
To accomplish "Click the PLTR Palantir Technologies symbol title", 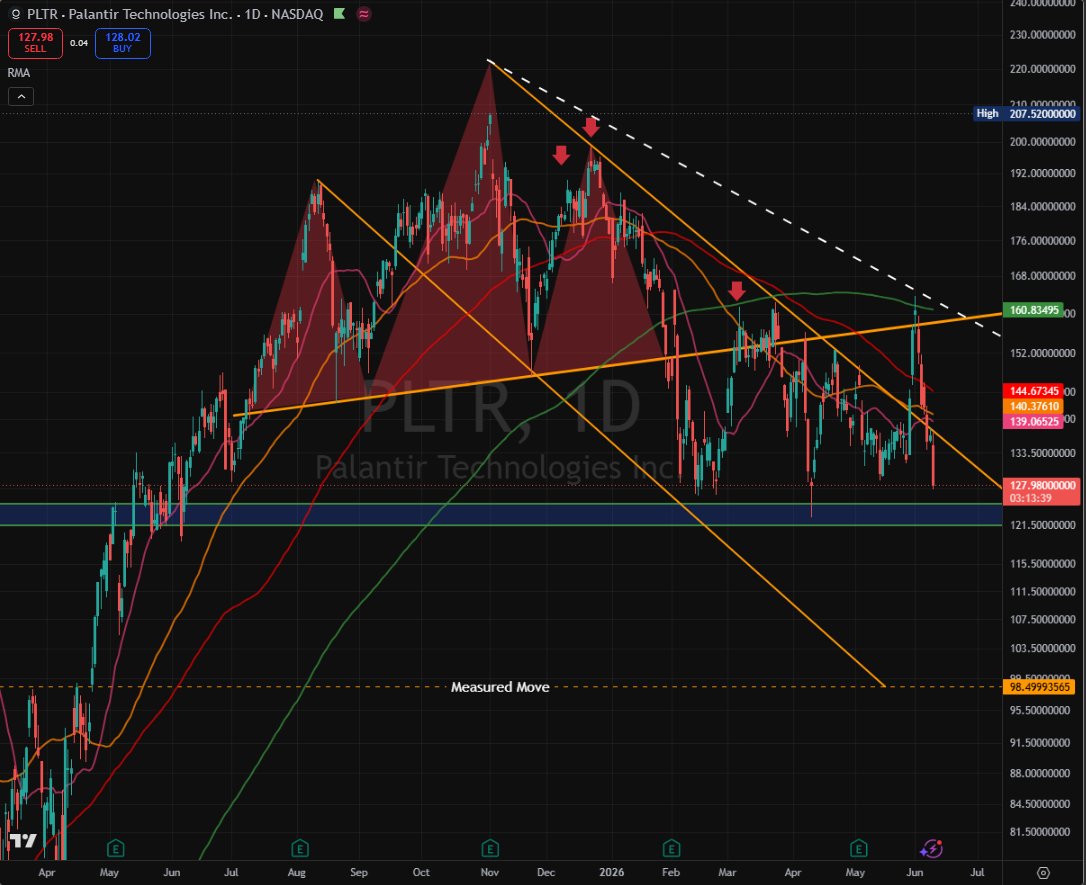I will (x=175, y=14).
